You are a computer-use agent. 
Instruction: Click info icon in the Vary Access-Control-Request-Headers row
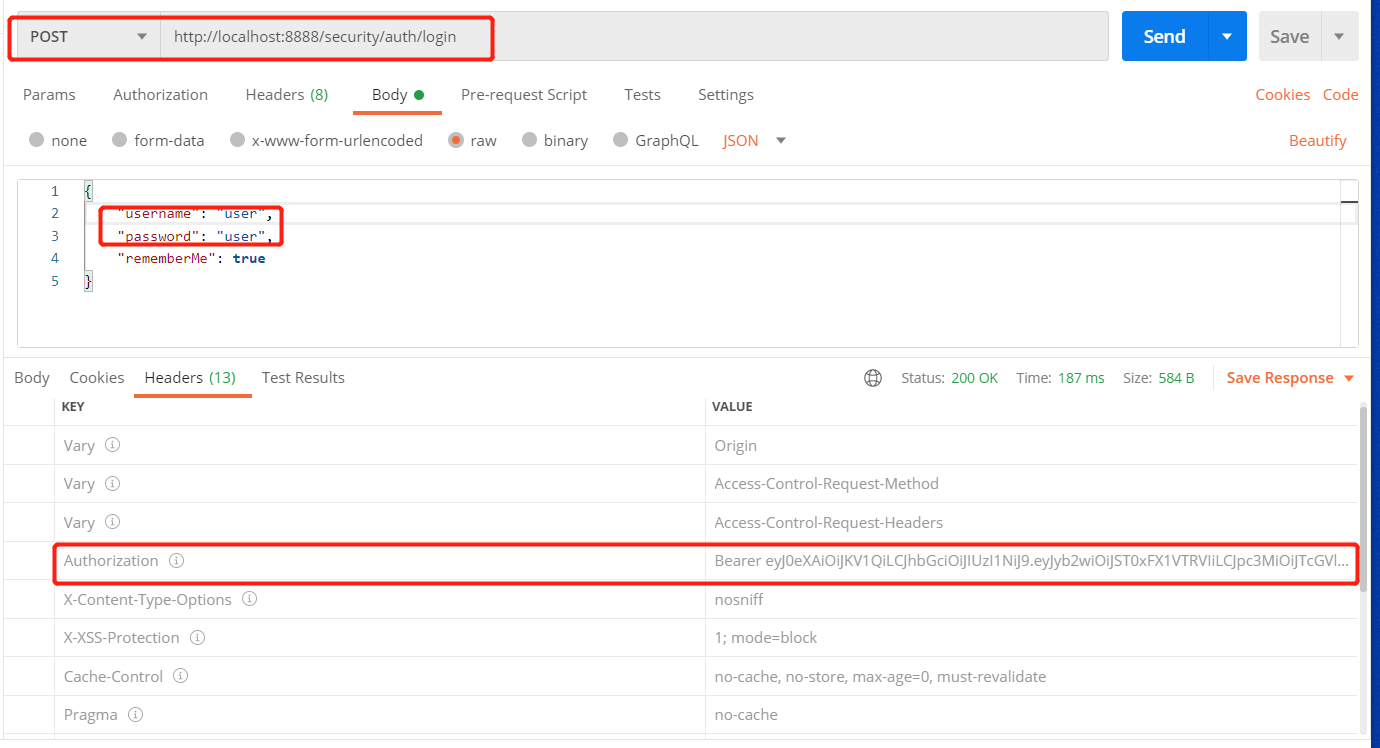(x=113, y=522)
